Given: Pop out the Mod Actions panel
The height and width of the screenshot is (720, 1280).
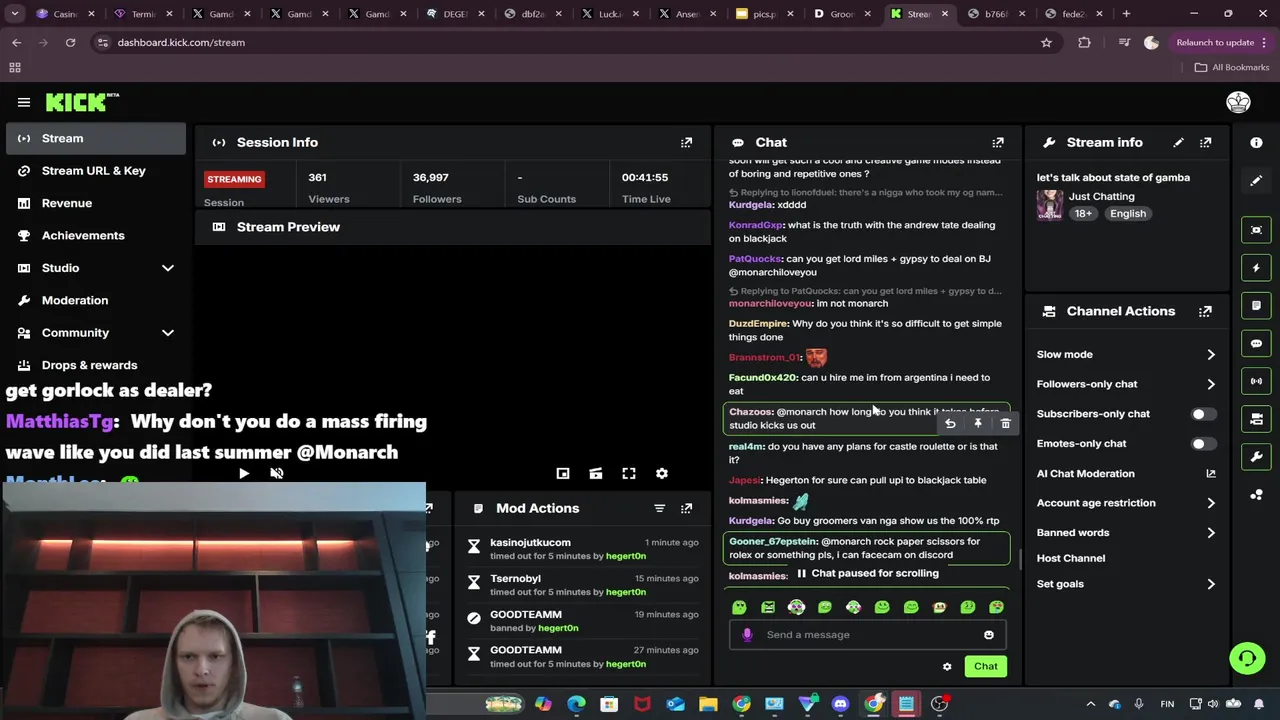Looking at the screenshot, I should pyautogui.click(x=686, y=509).
